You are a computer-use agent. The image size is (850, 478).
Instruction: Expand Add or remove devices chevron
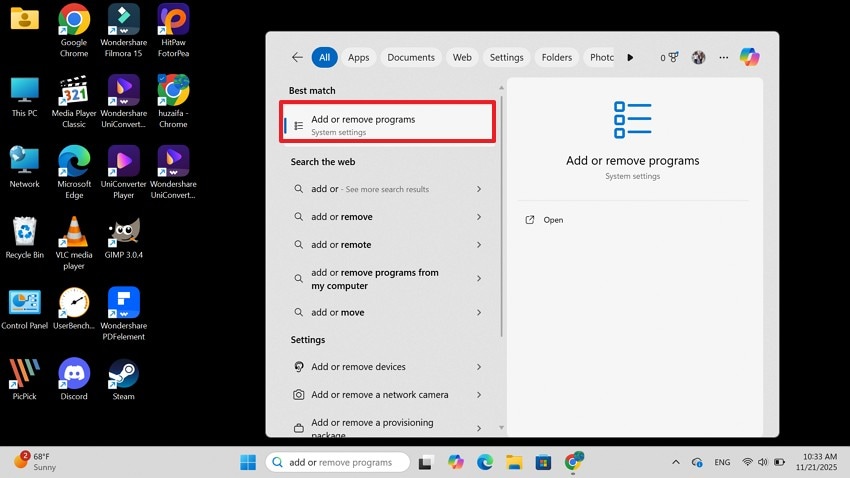click(479, 367)
